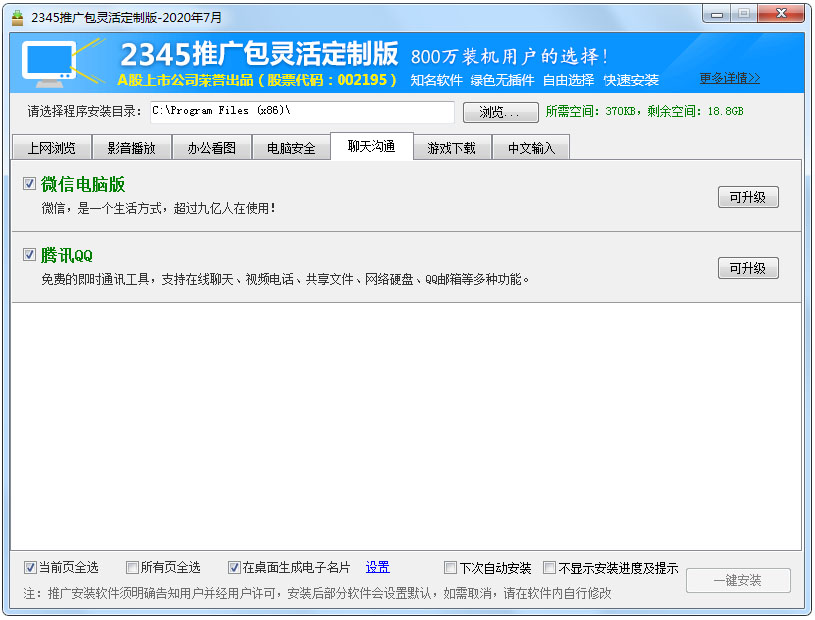The width and height of the screenshot is (815, 620).
Task: Click the monitor logo in the blue banner
Action: point(61,63)
